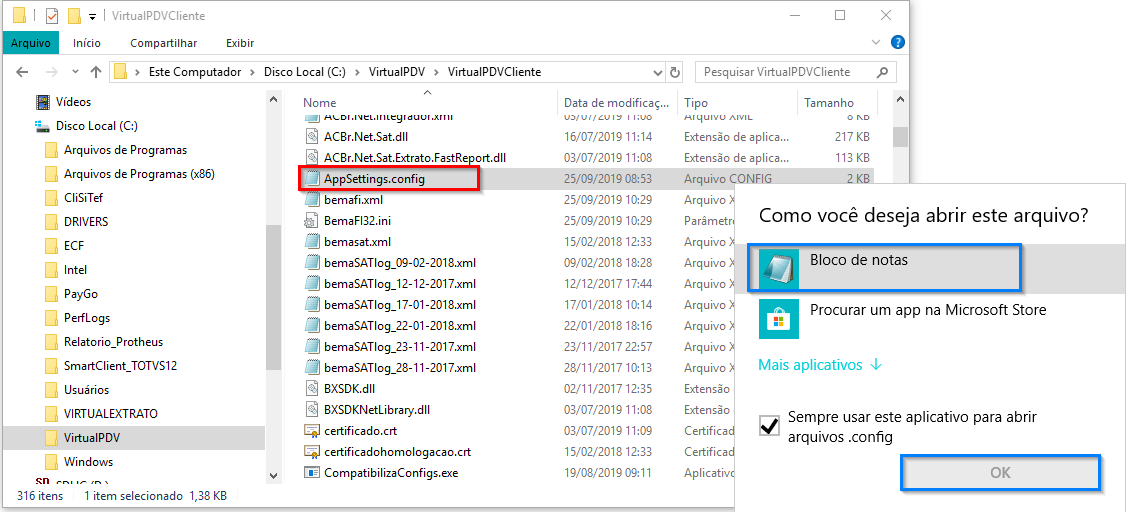Click the bemasat.xml file icon
The image size is (1128, 512).
[x=311, y=242]
